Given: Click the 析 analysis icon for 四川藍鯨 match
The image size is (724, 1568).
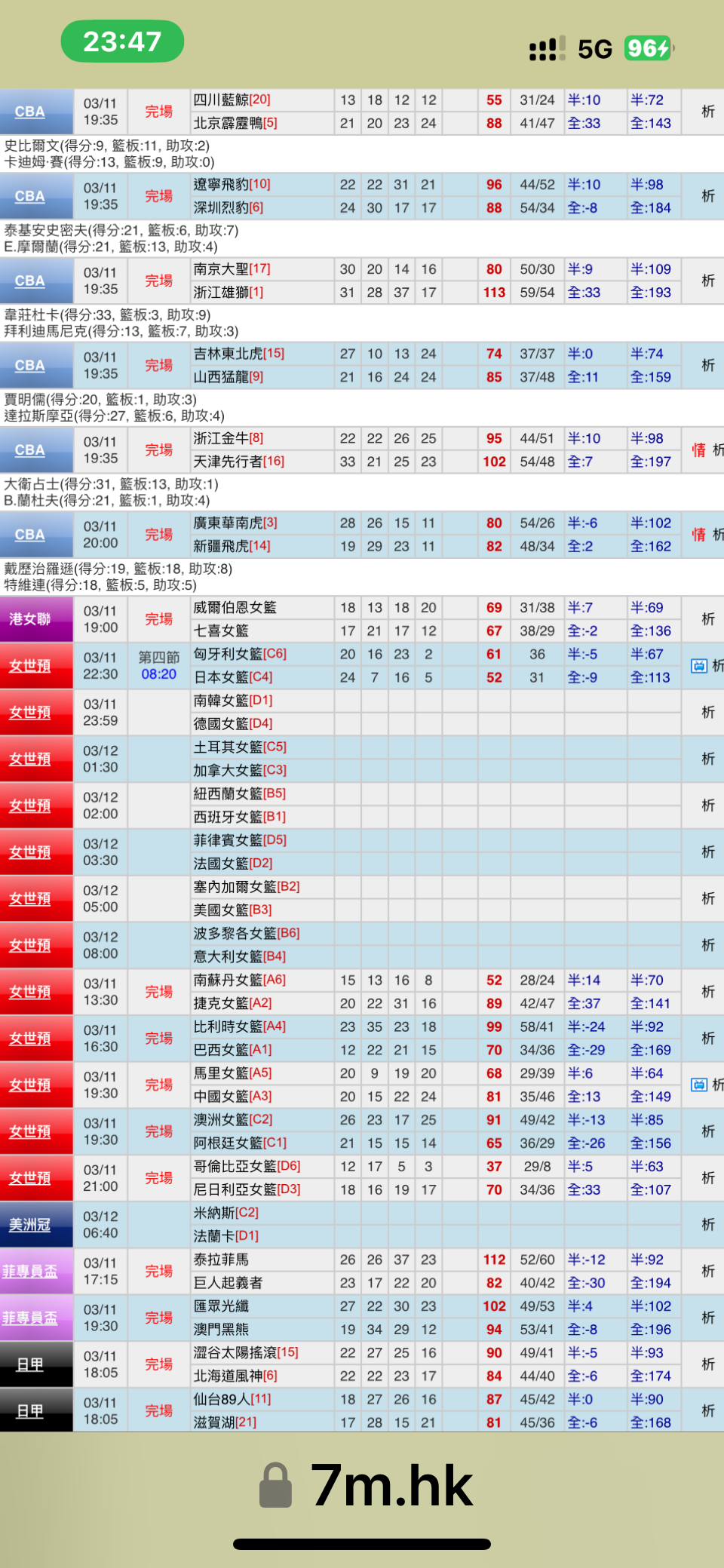Looking at the screenshot, I should [x=707, y=112].
